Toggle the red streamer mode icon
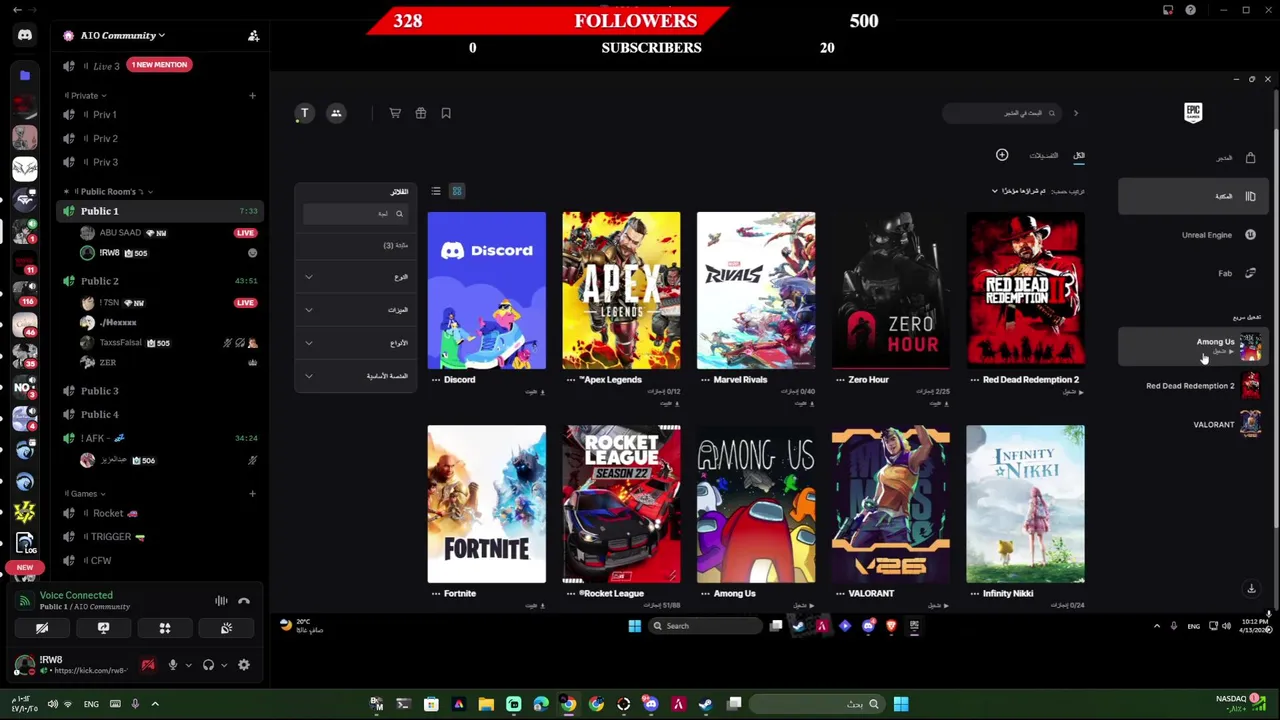This screenshot has height=720, width=1280. pyautogui.click(x=148, y=665)
